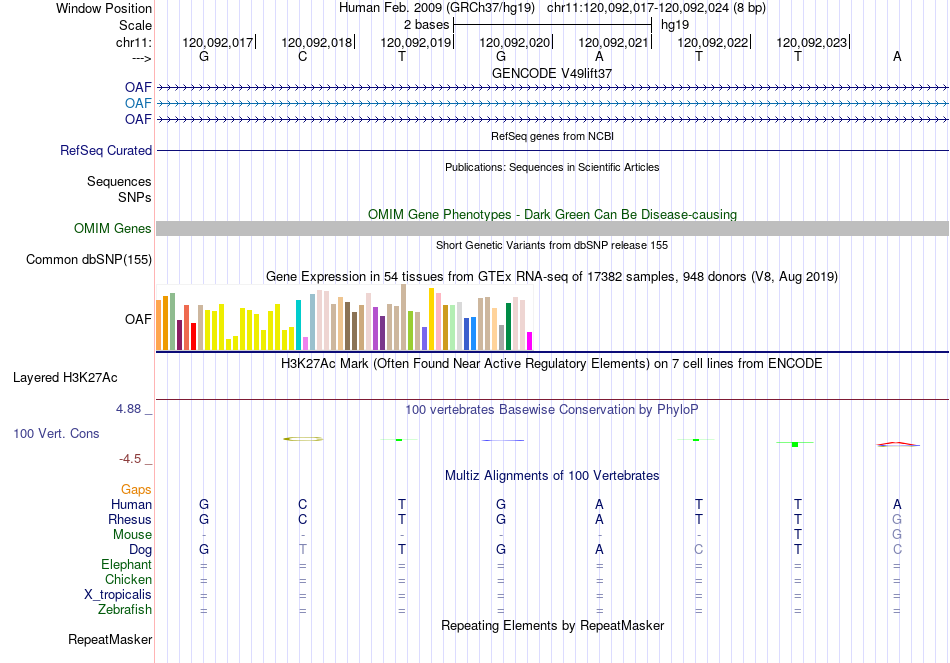Click the Window Position track label

pos(104,8)
